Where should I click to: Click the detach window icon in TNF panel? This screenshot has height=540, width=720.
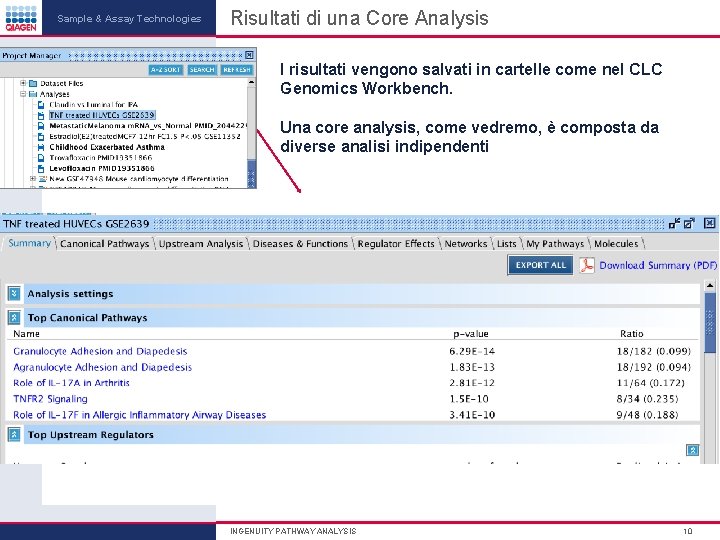675,224
